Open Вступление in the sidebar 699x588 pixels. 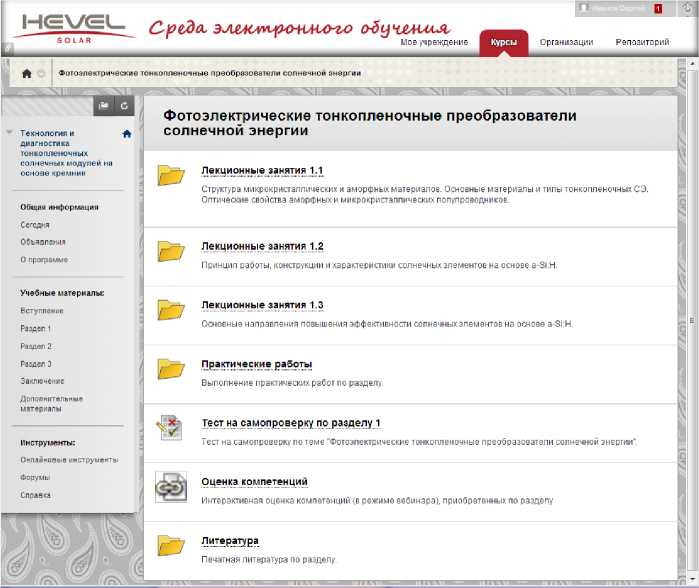[42, 311]
